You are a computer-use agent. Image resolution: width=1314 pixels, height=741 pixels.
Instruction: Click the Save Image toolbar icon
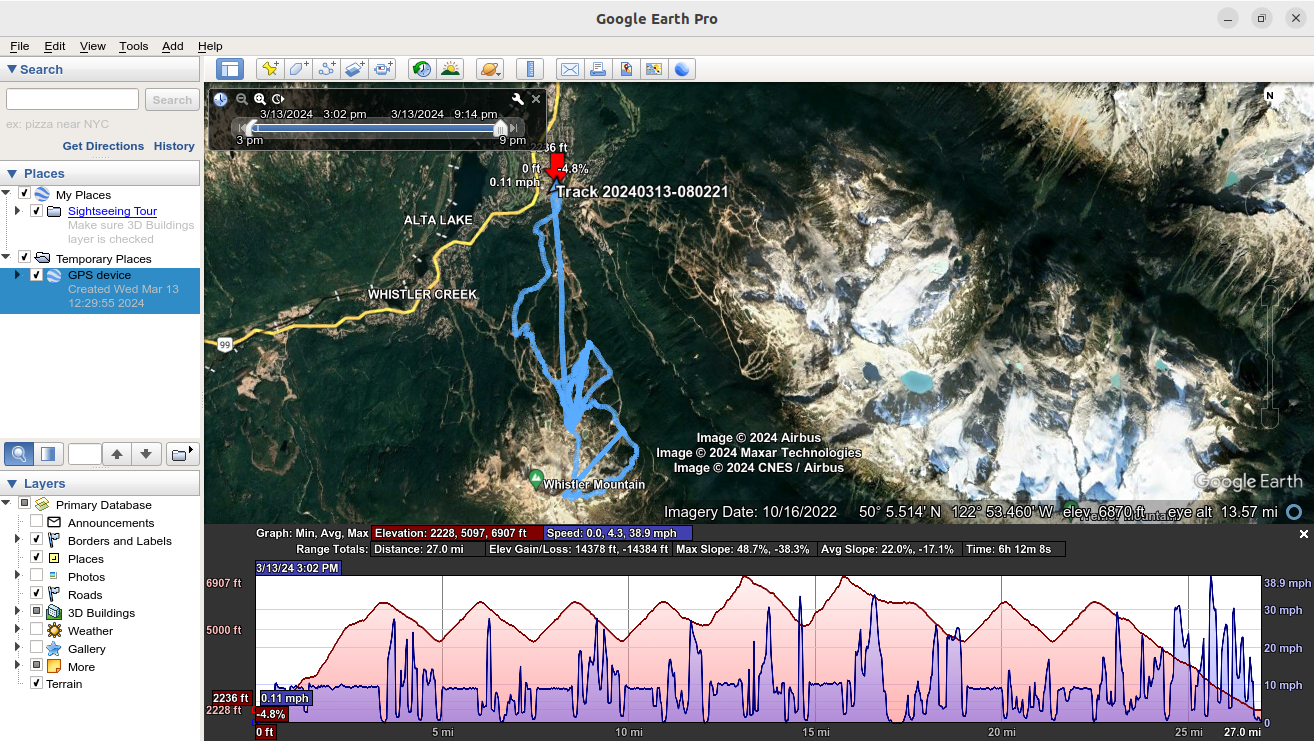pos(626,69)
